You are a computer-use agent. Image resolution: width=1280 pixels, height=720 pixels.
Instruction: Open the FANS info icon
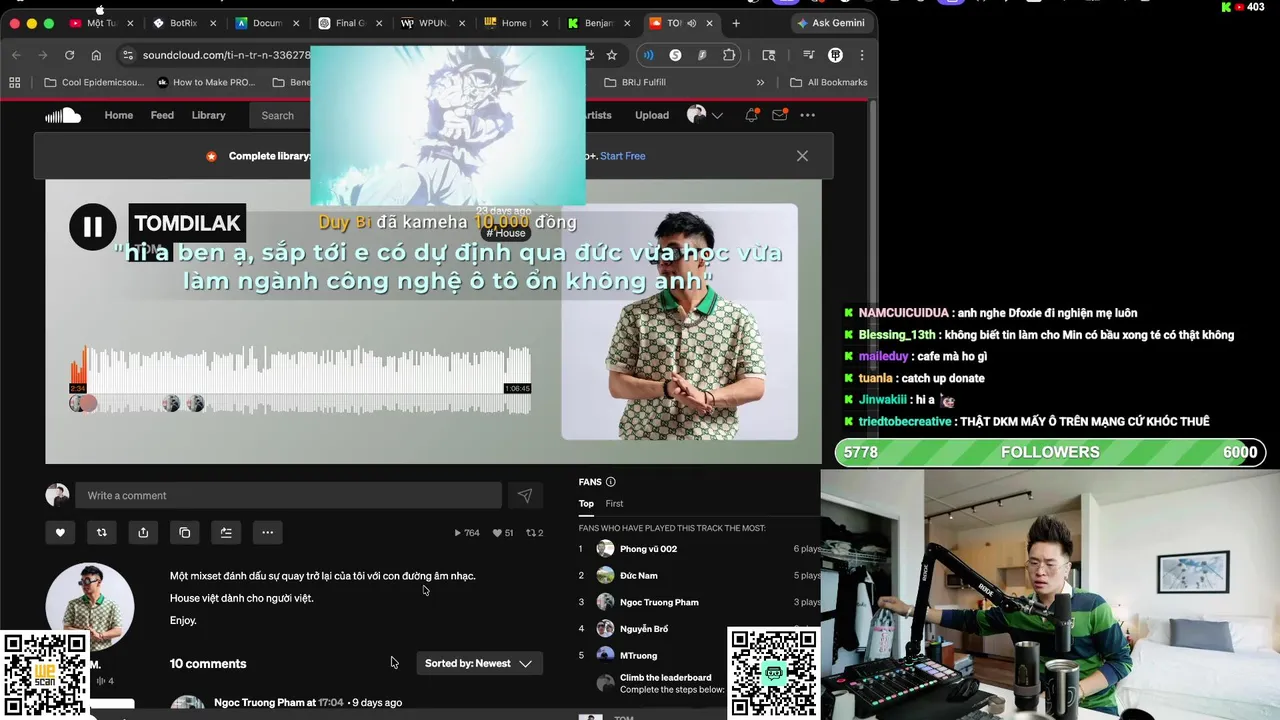click(611, 482)
